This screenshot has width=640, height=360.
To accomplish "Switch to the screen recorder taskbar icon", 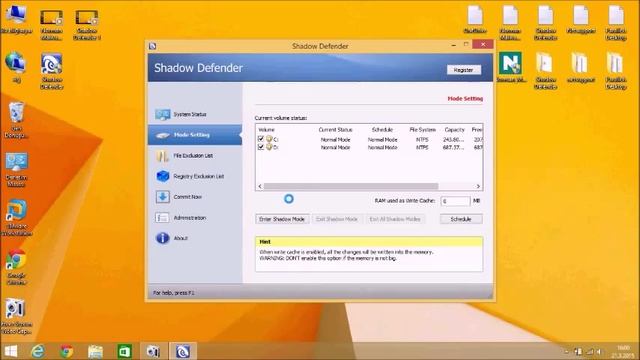I will pos(153,351).
